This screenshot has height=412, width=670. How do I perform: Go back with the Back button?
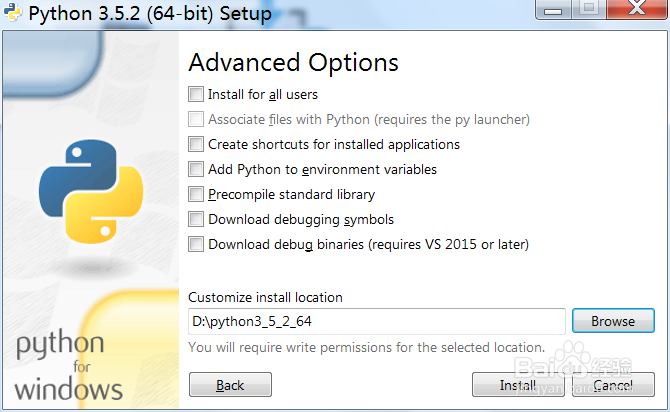230,385
